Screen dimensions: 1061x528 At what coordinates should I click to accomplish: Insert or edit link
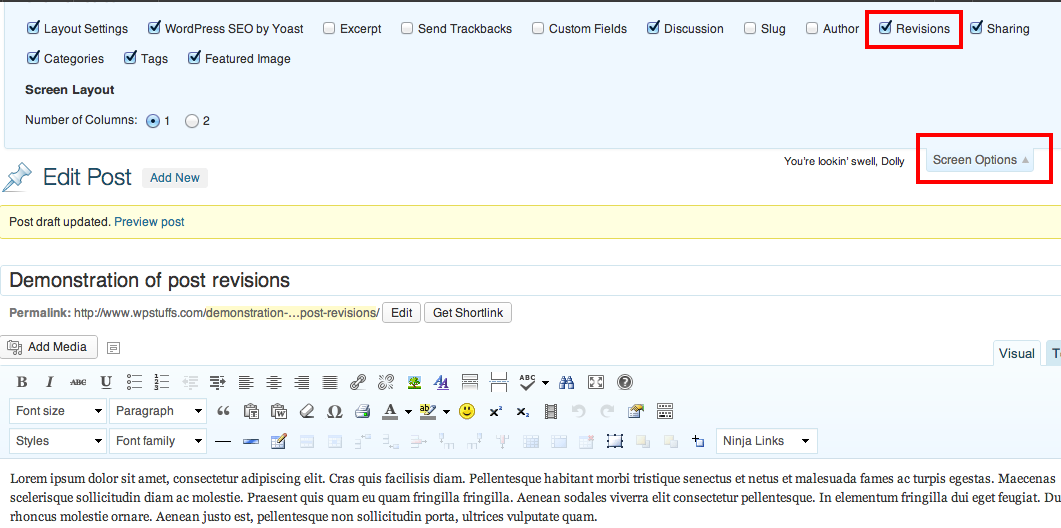358,382
